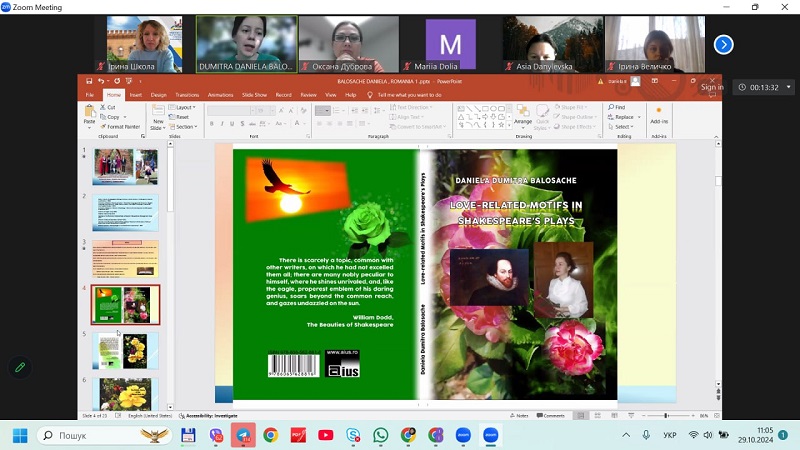Click the Start From Beginning presentation icon
This screenshot has width=800, height=450.
(x=129, y=81)
